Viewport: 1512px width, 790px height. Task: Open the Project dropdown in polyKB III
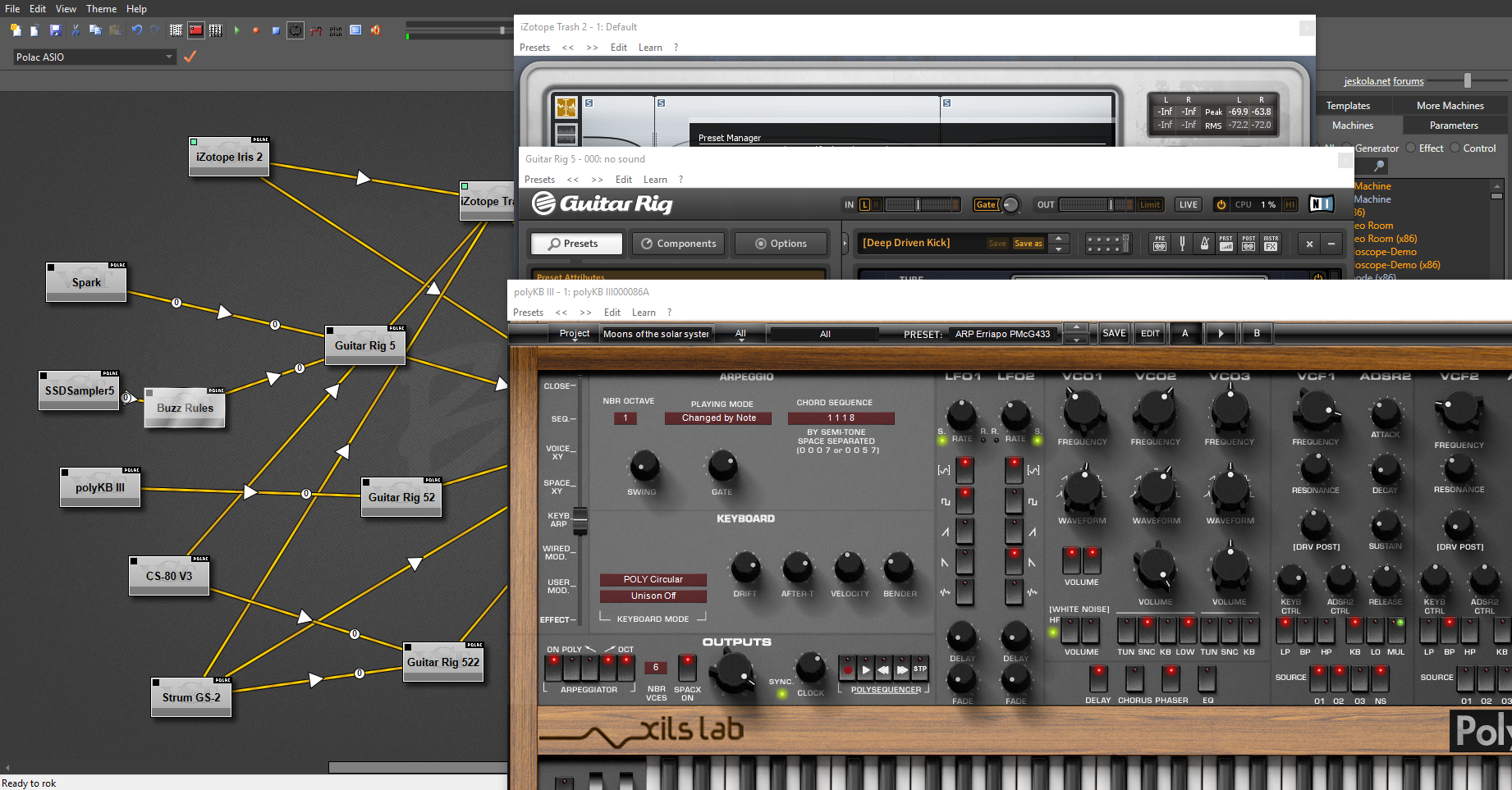(x=574, y=334)
